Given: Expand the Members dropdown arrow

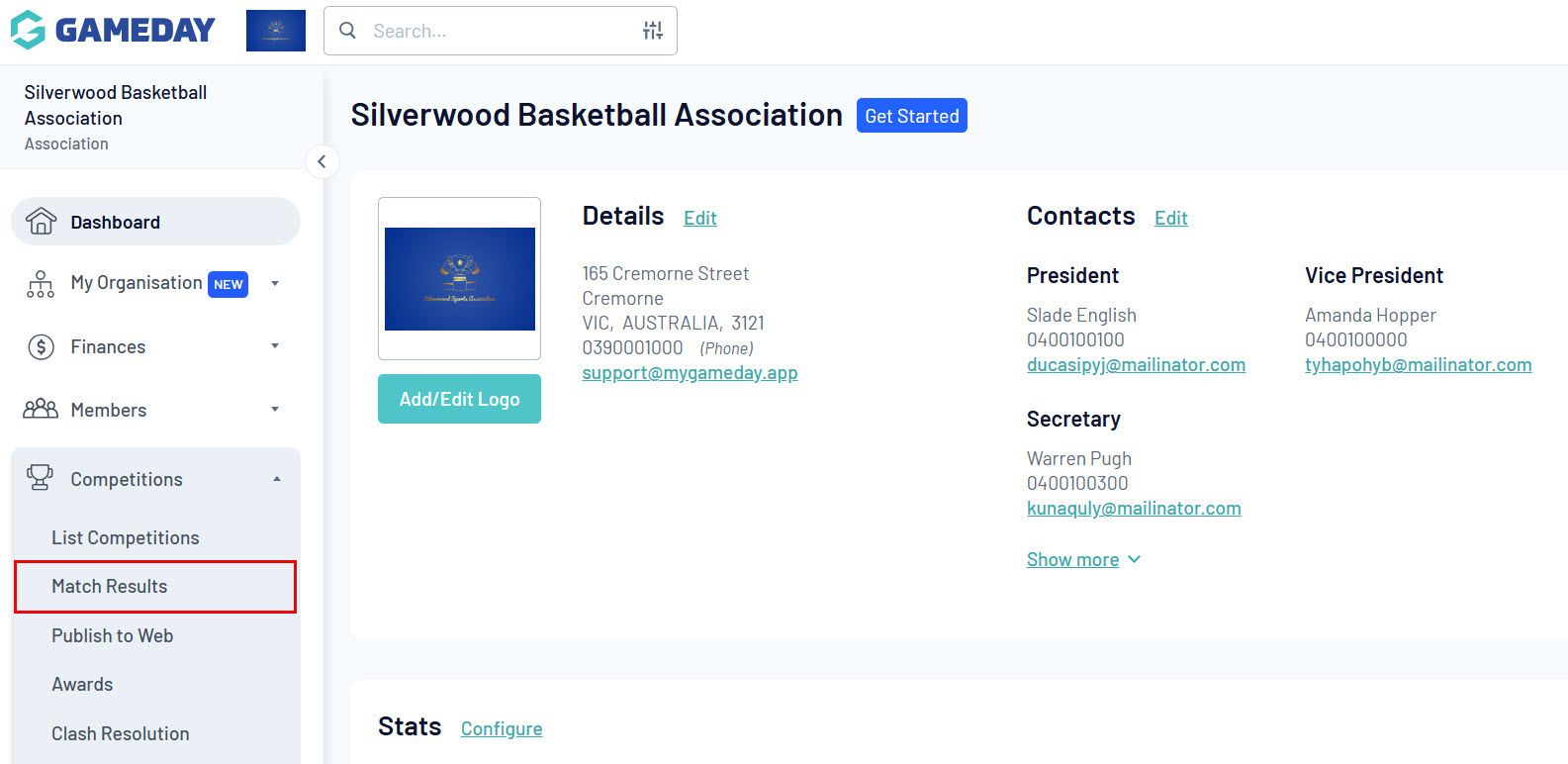Looking at the screenshot, I should [x=275, y=410].
